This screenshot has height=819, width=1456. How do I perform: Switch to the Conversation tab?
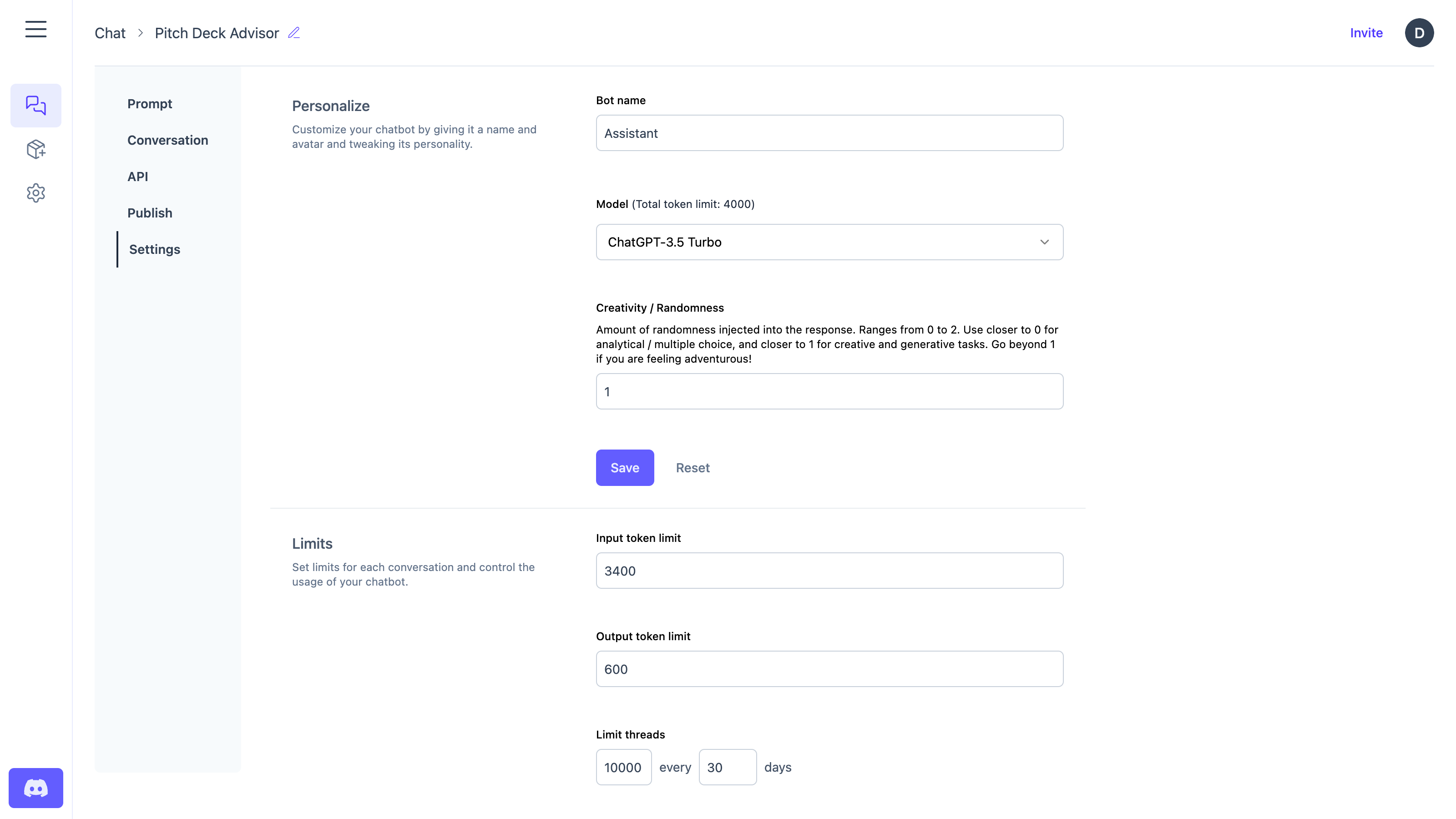coord(167,140)
